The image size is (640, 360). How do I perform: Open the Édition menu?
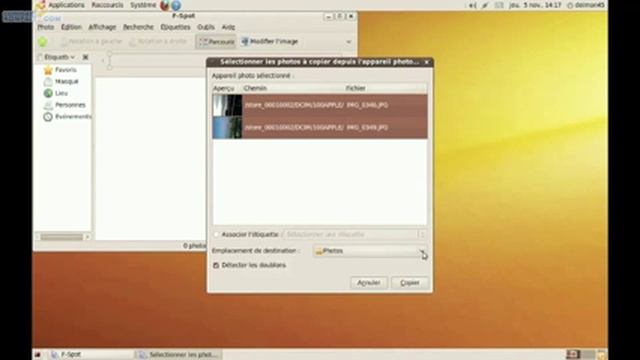click(x=71, y=27)
